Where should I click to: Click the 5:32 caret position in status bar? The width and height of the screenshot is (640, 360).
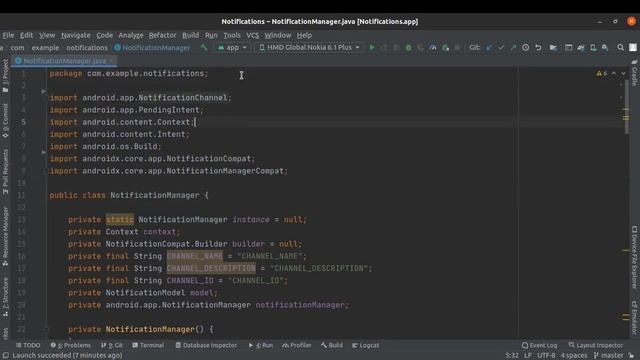[511, 356]
